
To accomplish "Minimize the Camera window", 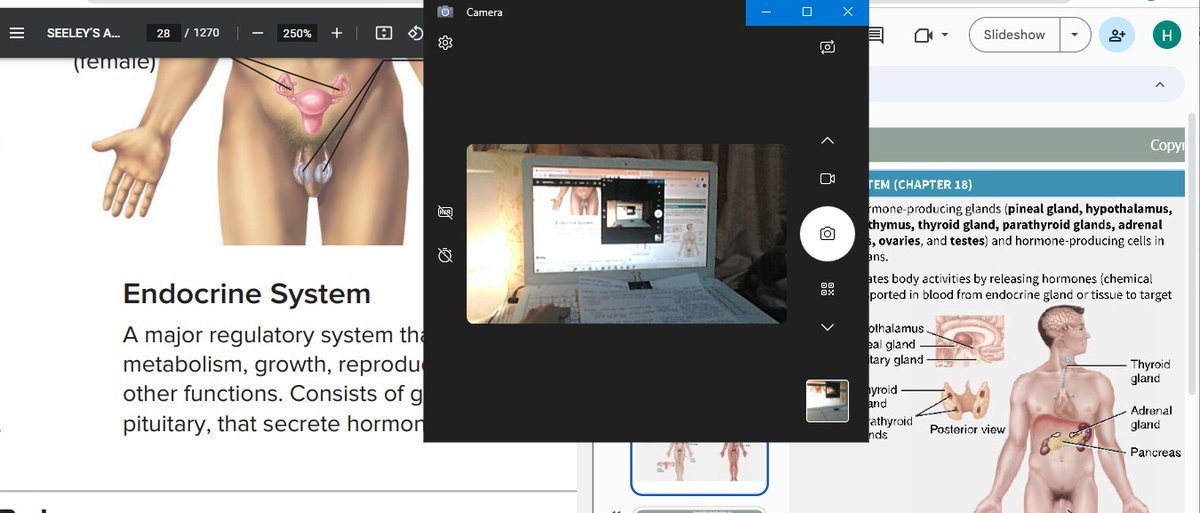I will (766, 12).
